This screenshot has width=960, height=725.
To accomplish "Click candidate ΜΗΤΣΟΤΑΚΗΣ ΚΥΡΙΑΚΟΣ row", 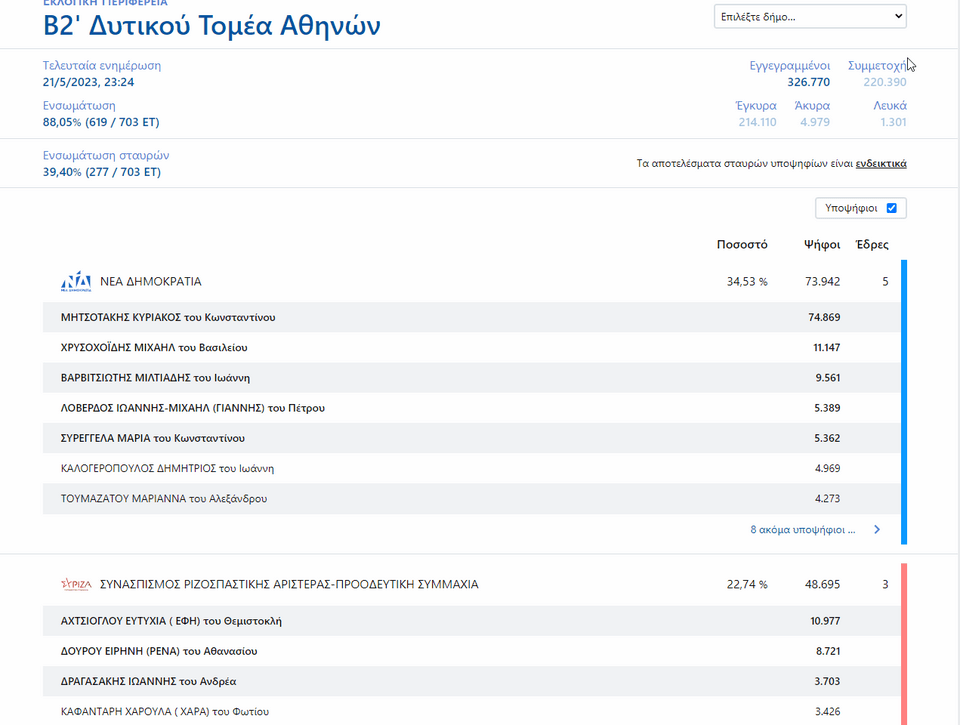I will click(x=471, y=317).
